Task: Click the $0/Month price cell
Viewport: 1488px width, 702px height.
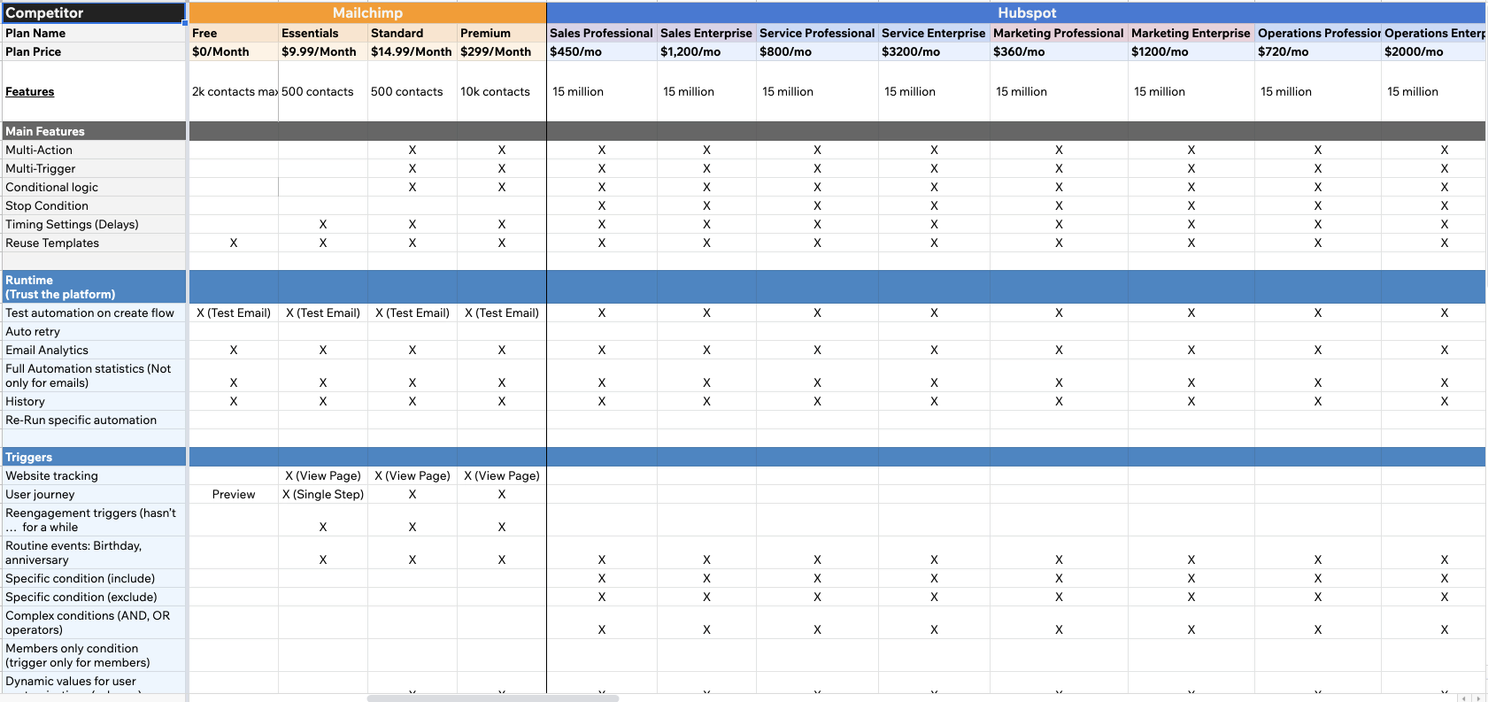Action: coord(234,52)
